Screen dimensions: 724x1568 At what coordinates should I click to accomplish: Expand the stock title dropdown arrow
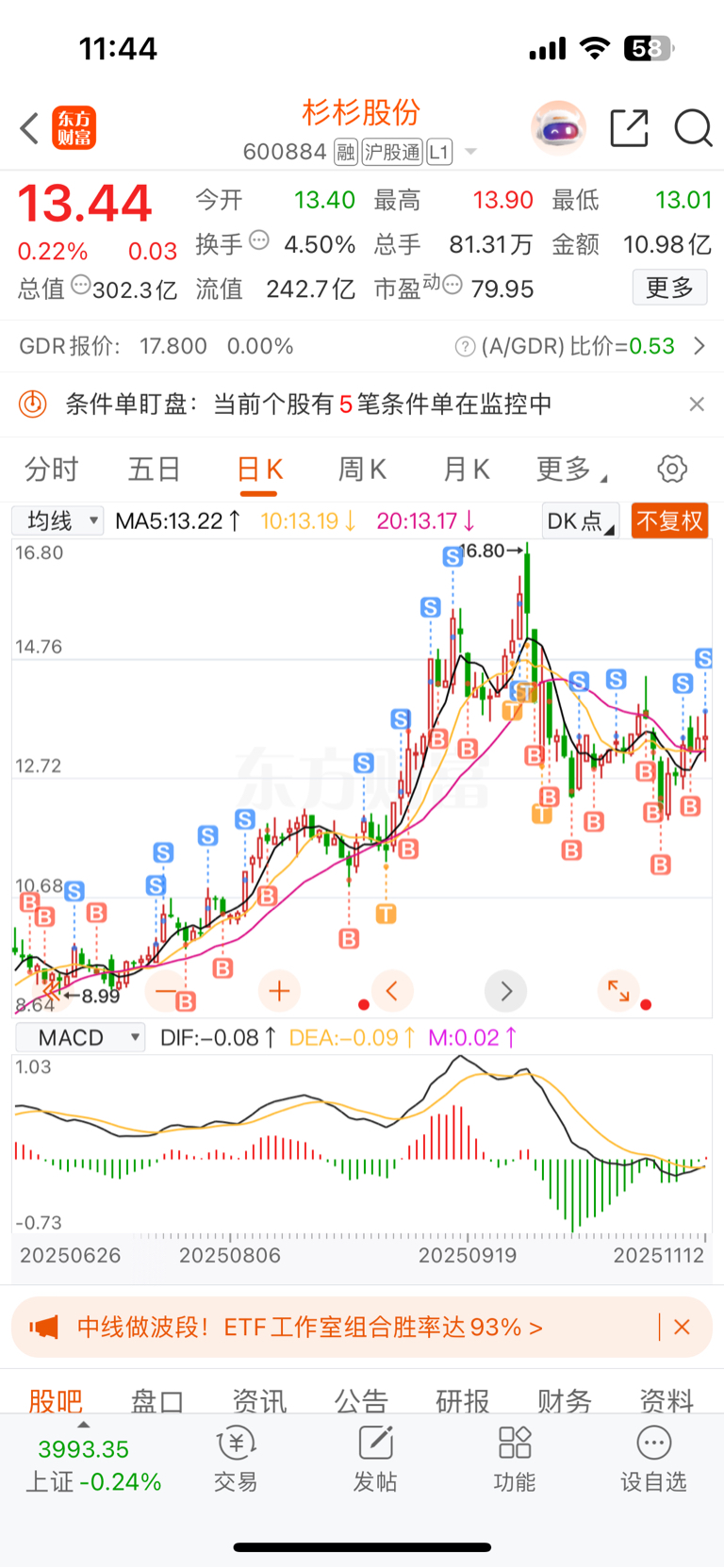click(470, 152)
